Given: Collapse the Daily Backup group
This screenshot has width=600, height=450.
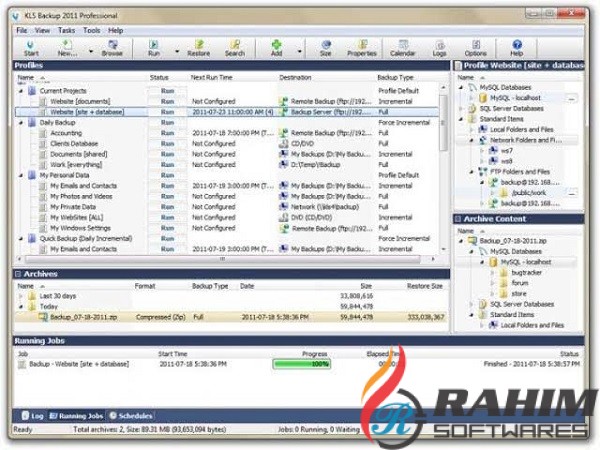Looking at the screenshot, I should click(x=21, y=123).
